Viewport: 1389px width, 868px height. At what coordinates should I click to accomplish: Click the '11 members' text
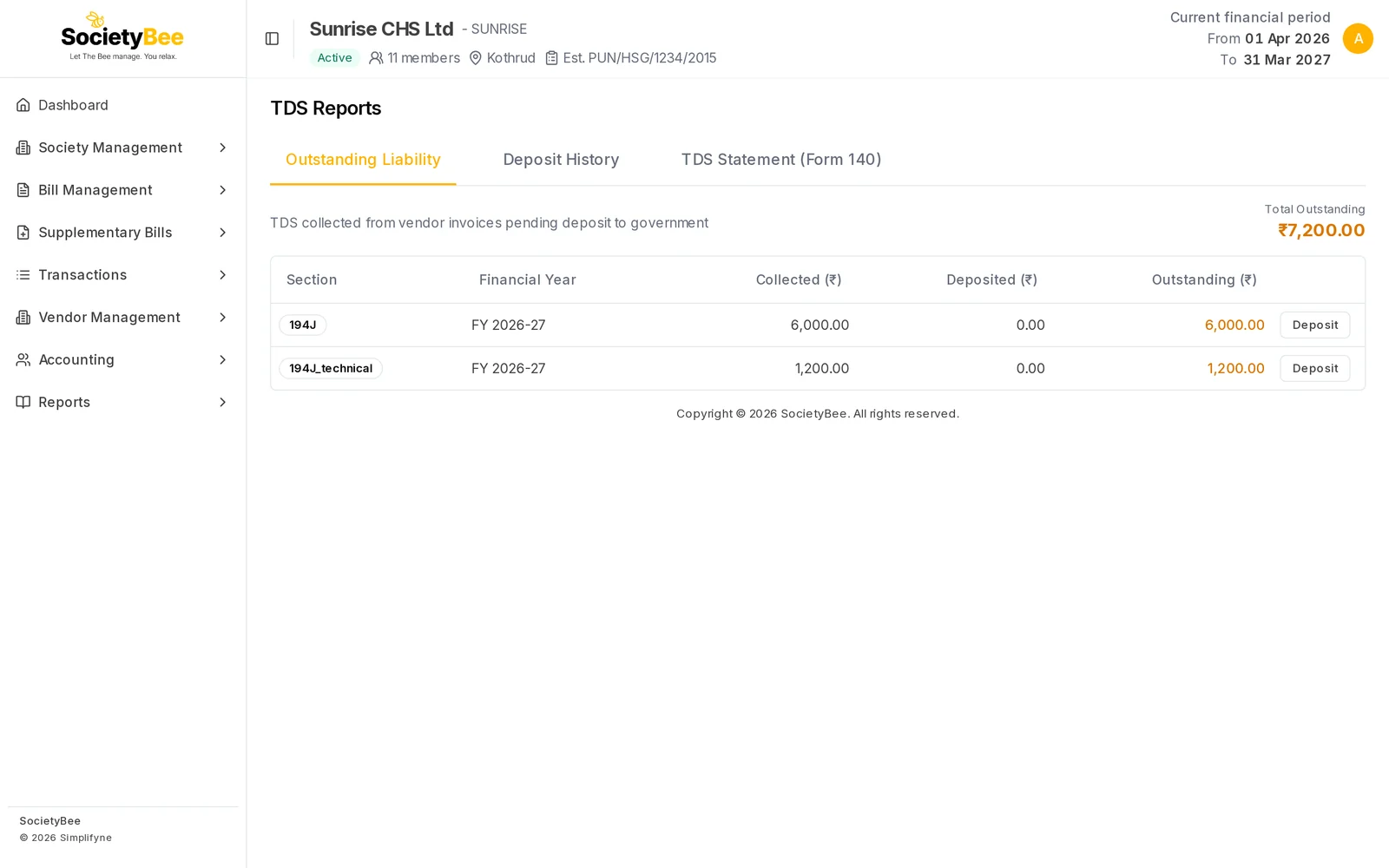pos(424,58)
